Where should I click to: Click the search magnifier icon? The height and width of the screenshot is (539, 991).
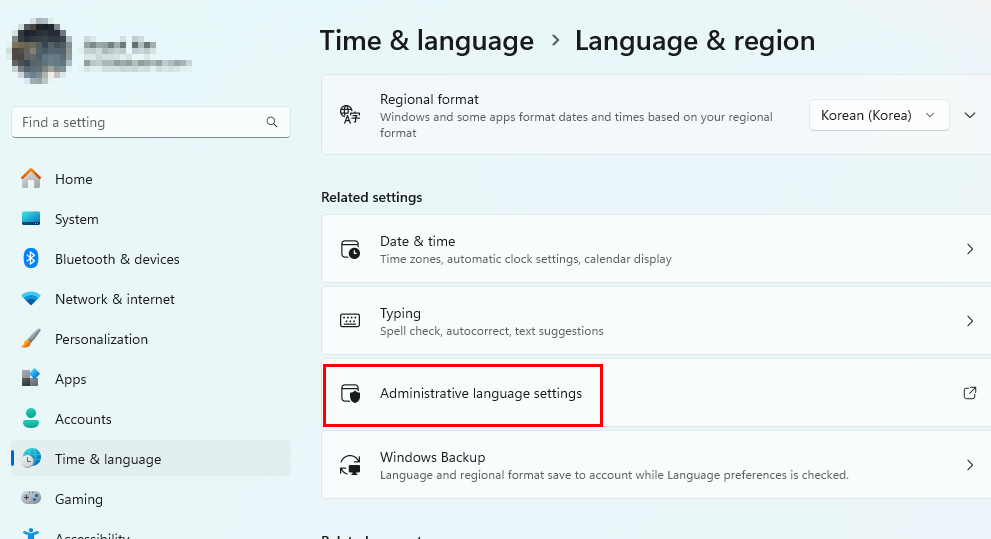272,122
